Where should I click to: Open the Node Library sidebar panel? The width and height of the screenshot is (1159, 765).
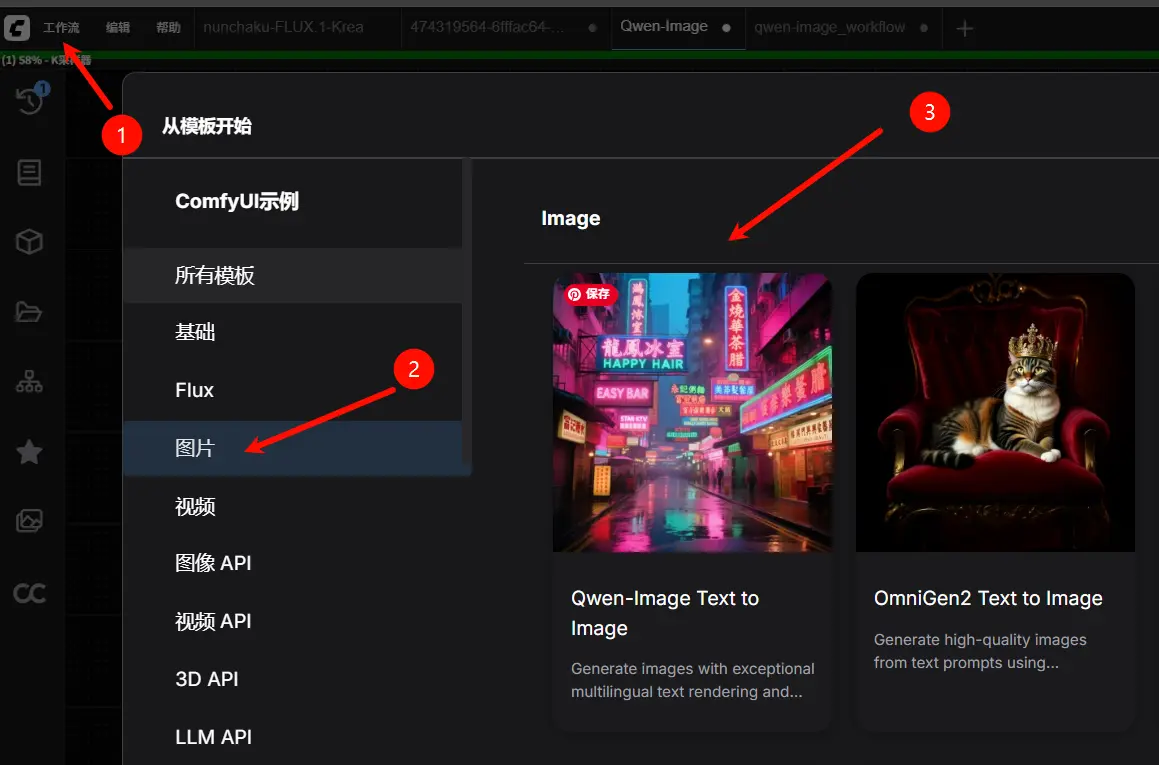tap(28, 172)
